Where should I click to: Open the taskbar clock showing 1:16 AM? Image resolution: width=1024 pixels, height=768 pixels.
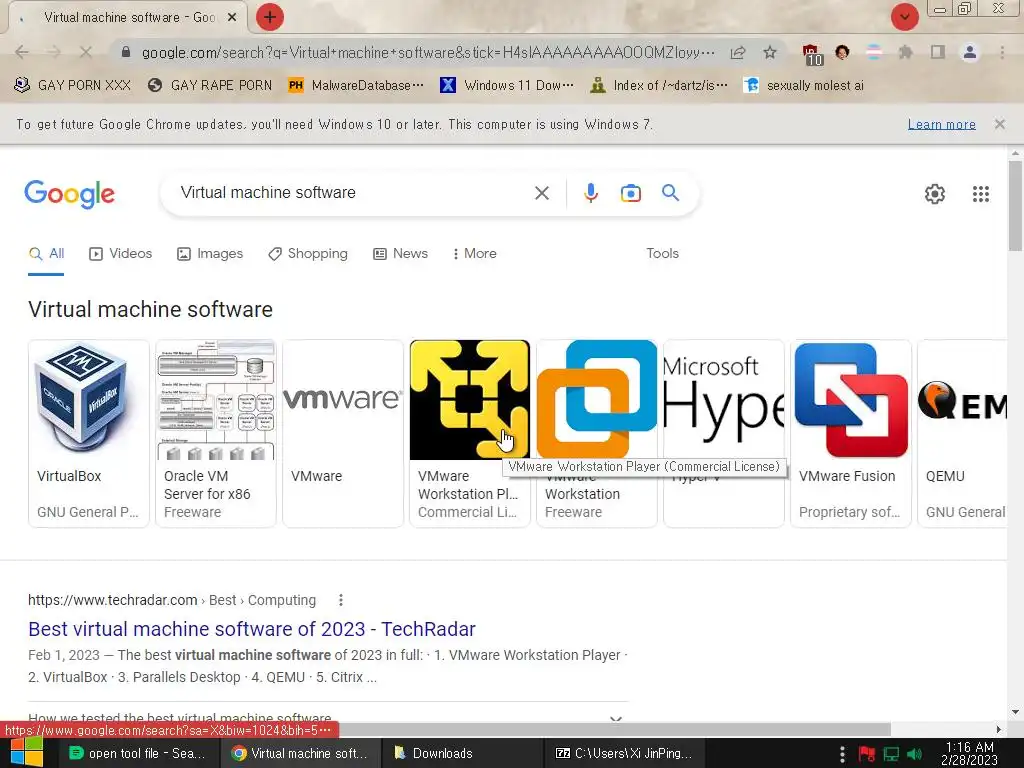click(969, 754)
